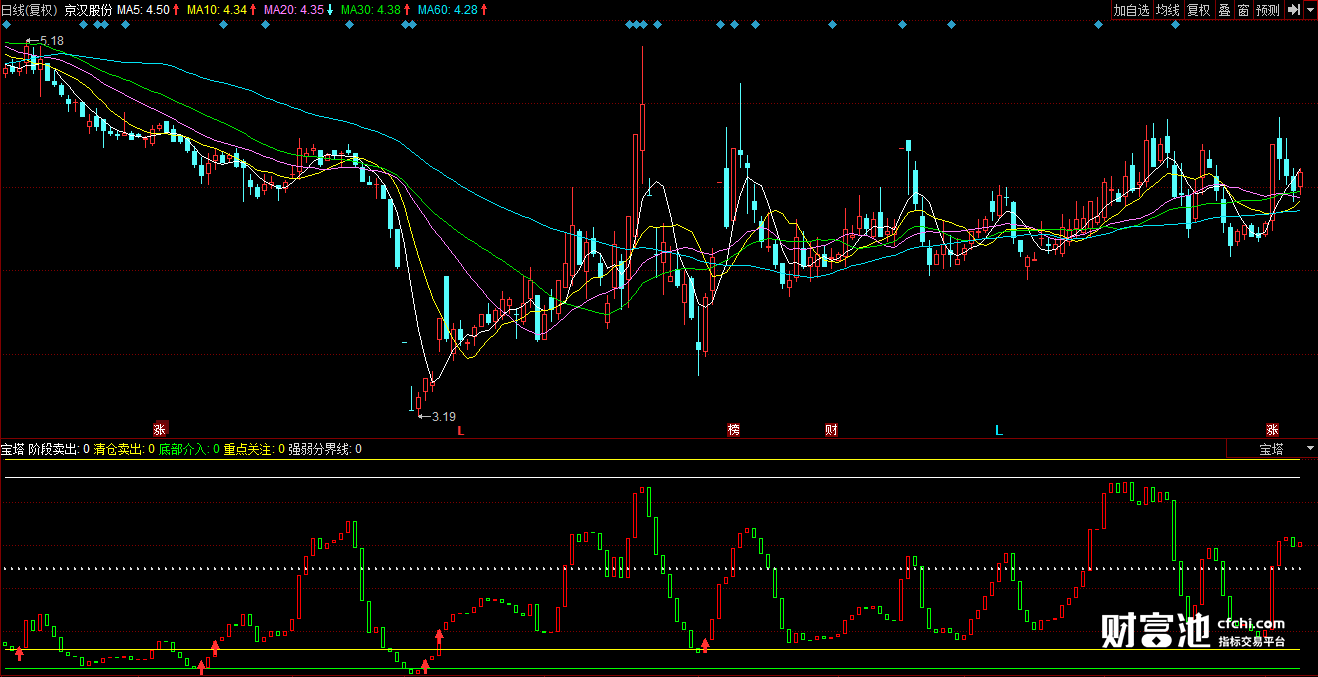This screenshot has width=1318, height=677.
Task: Click the first blue diamond event marker
Action: click(x=6, y=25)
